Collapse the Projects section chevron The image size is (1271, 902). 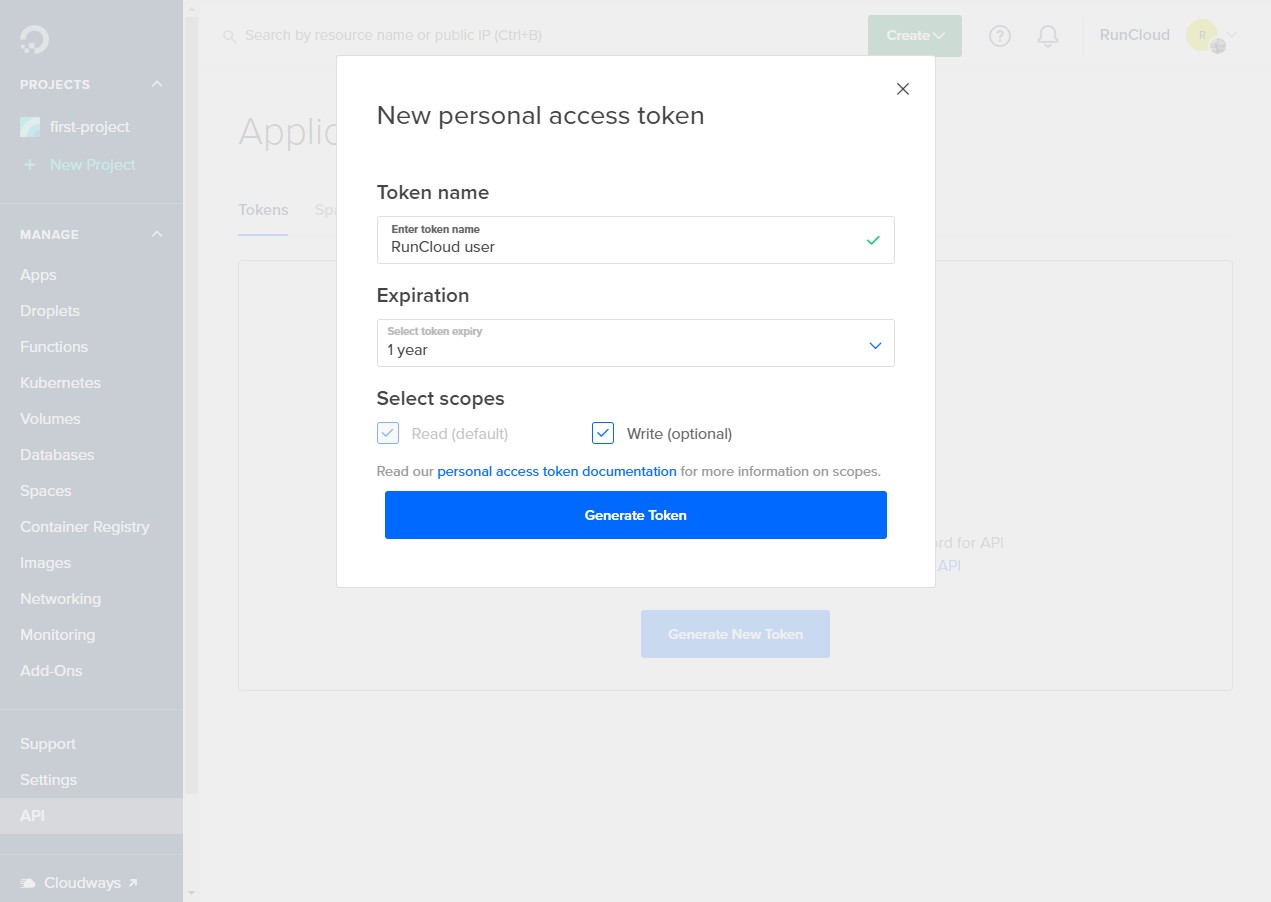[157, 84]
